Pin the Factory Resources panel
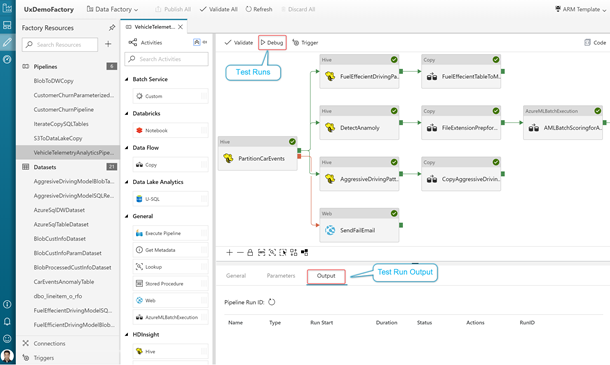This screenshot has width=610, height=365. pyautogui.click(x=112, y=28)
